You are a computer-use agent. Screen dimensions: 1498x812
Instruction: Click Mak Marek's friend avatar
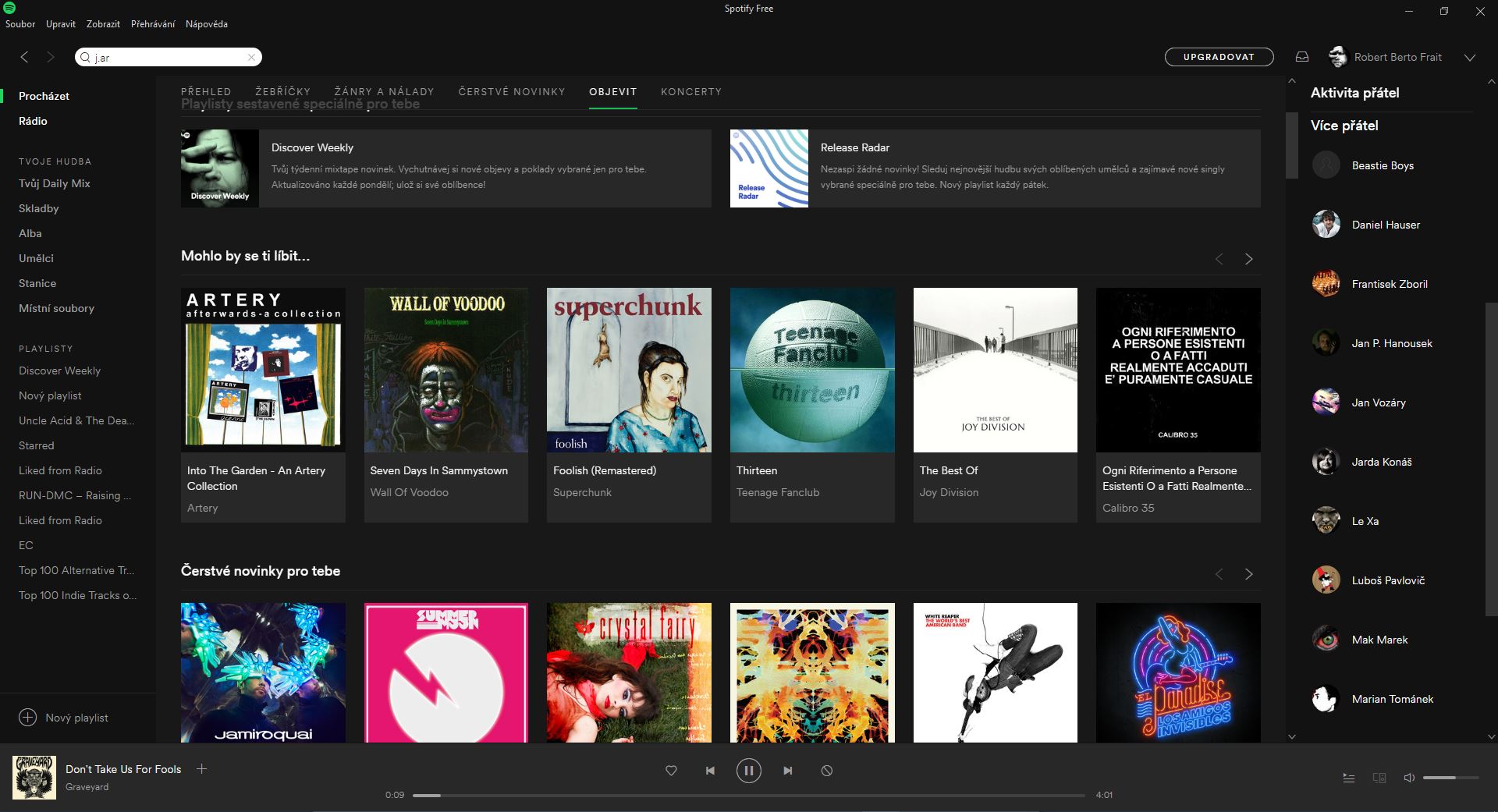click(1326, 640)
